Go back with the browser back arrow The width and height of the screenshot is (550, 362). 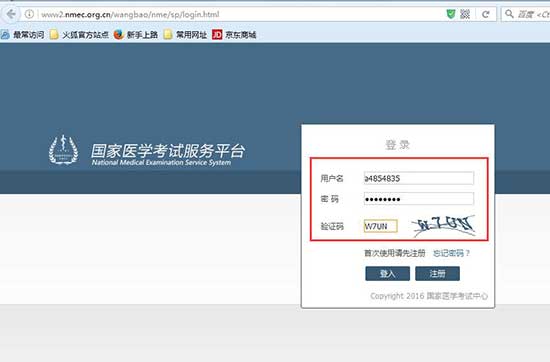[x=11, y=14]
